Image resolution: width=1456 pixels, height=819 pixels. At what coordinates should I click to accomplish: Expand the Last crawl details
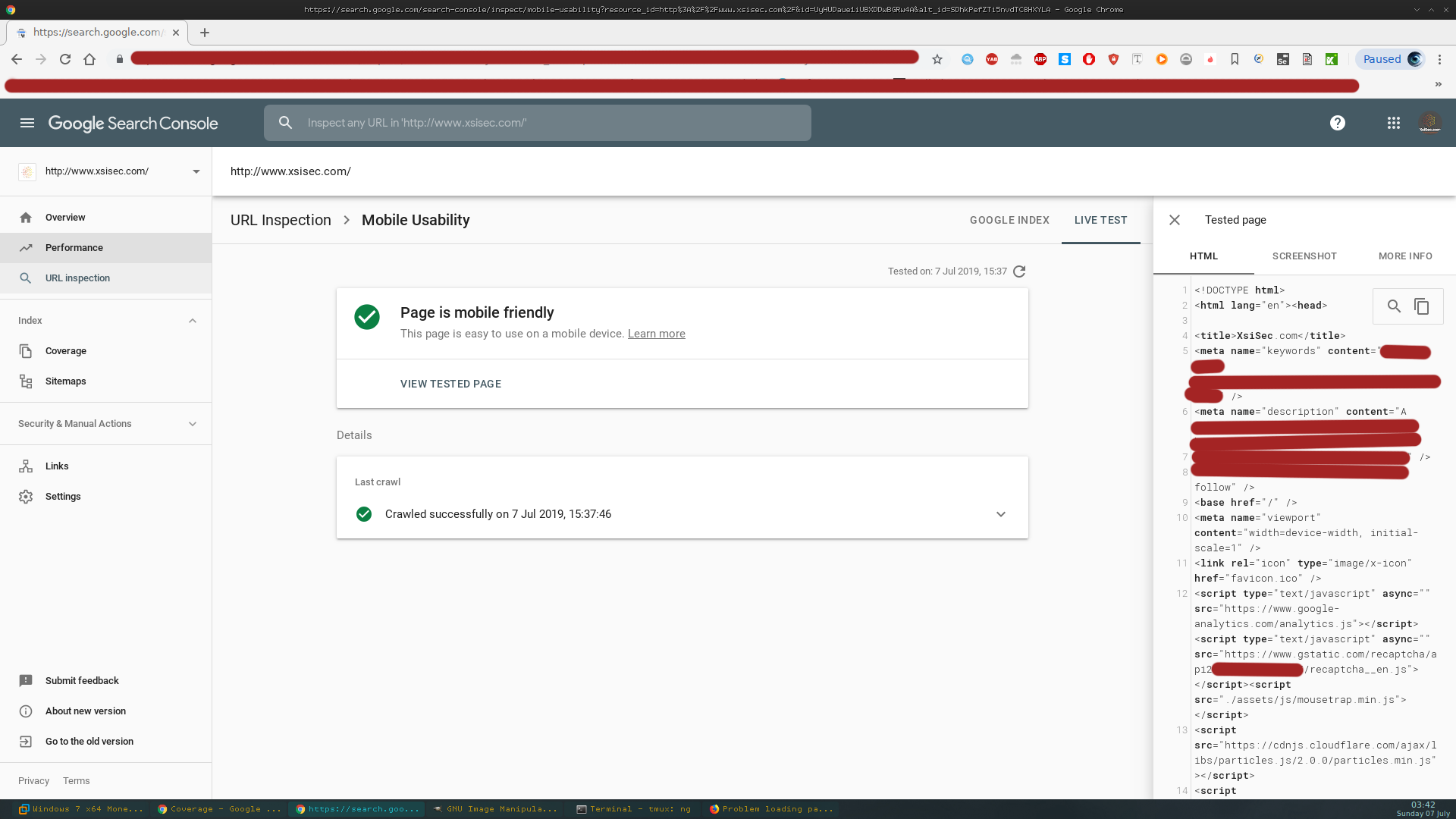(1001, 514)
